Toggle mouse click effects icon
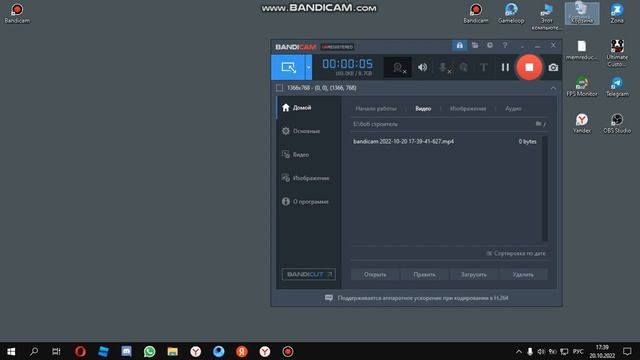Viewport: 640px width, 360px height. 464,67
